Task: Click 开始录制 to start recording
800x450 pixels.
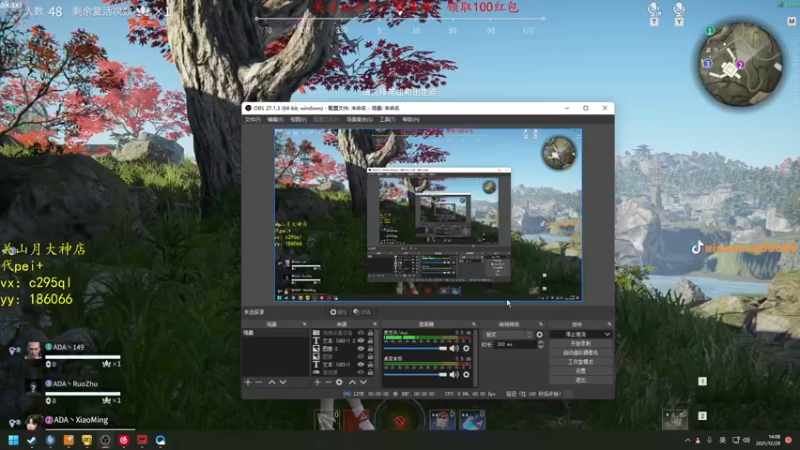Action: [581, 344]
